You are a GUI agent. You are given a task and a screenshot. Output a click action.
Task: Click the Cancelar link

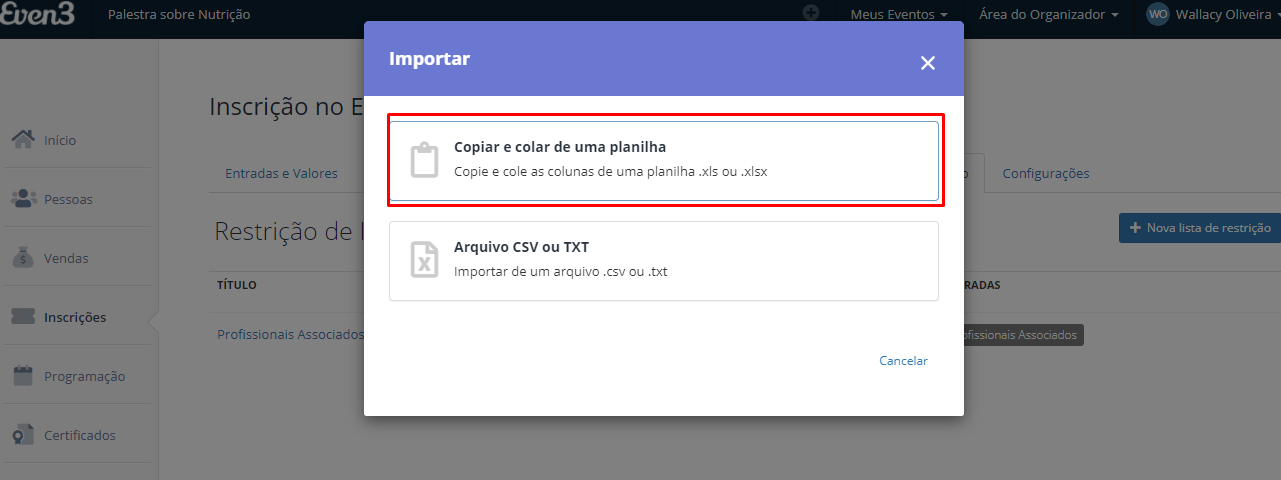(x=903, y=360)
